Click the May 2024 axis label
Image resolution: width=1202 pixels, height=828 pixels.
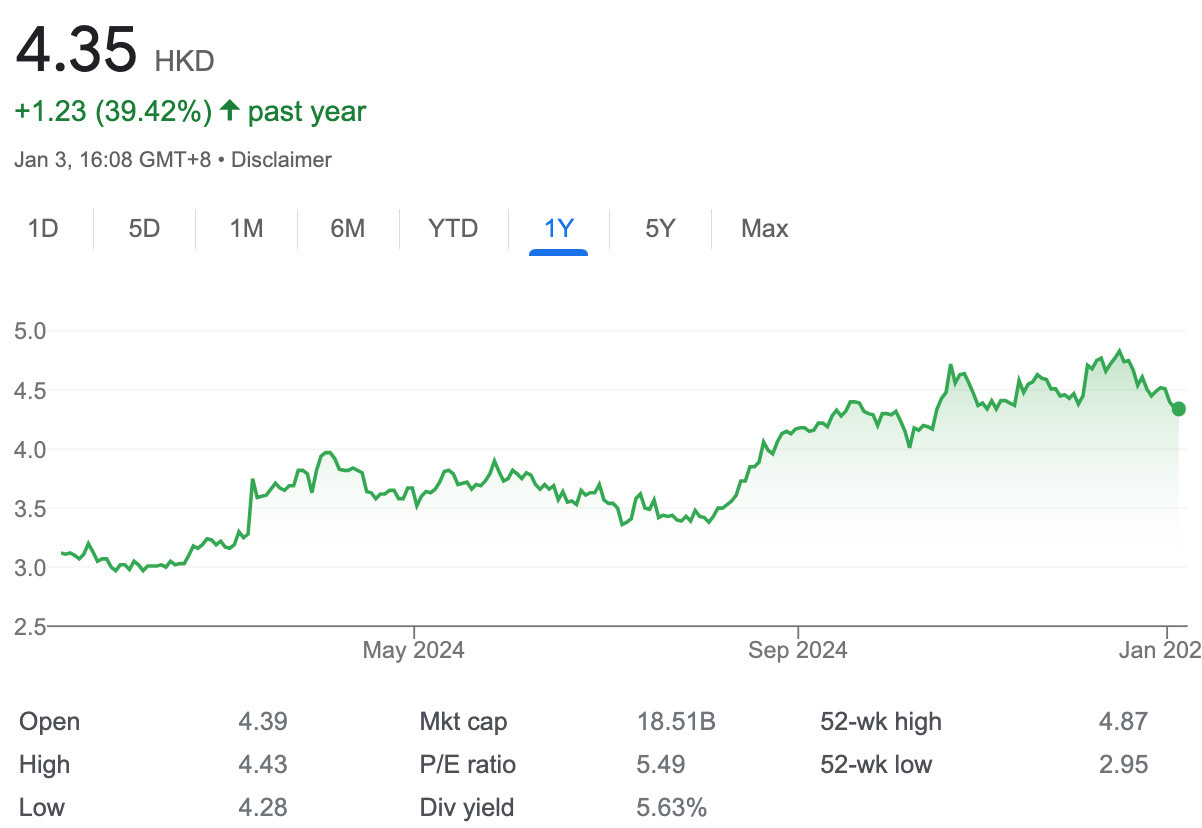point(413,650)
